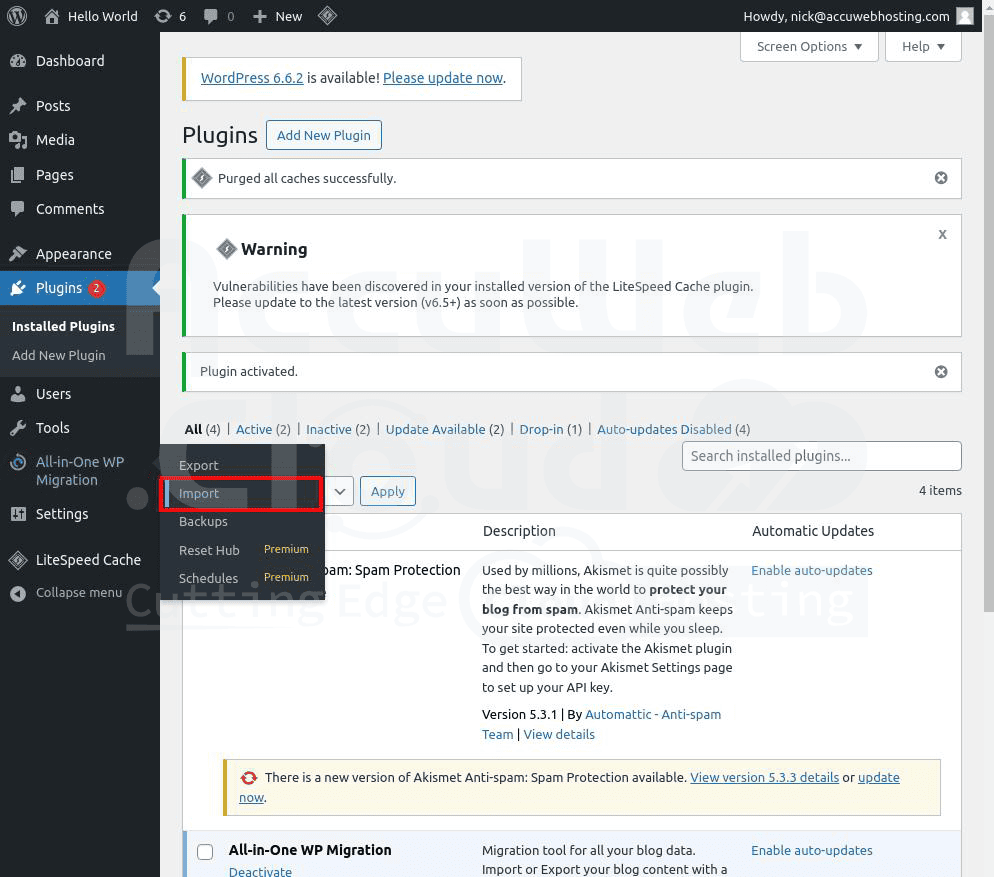Dismiss the 'Purged all caches' notice

(x=940, y=178)
